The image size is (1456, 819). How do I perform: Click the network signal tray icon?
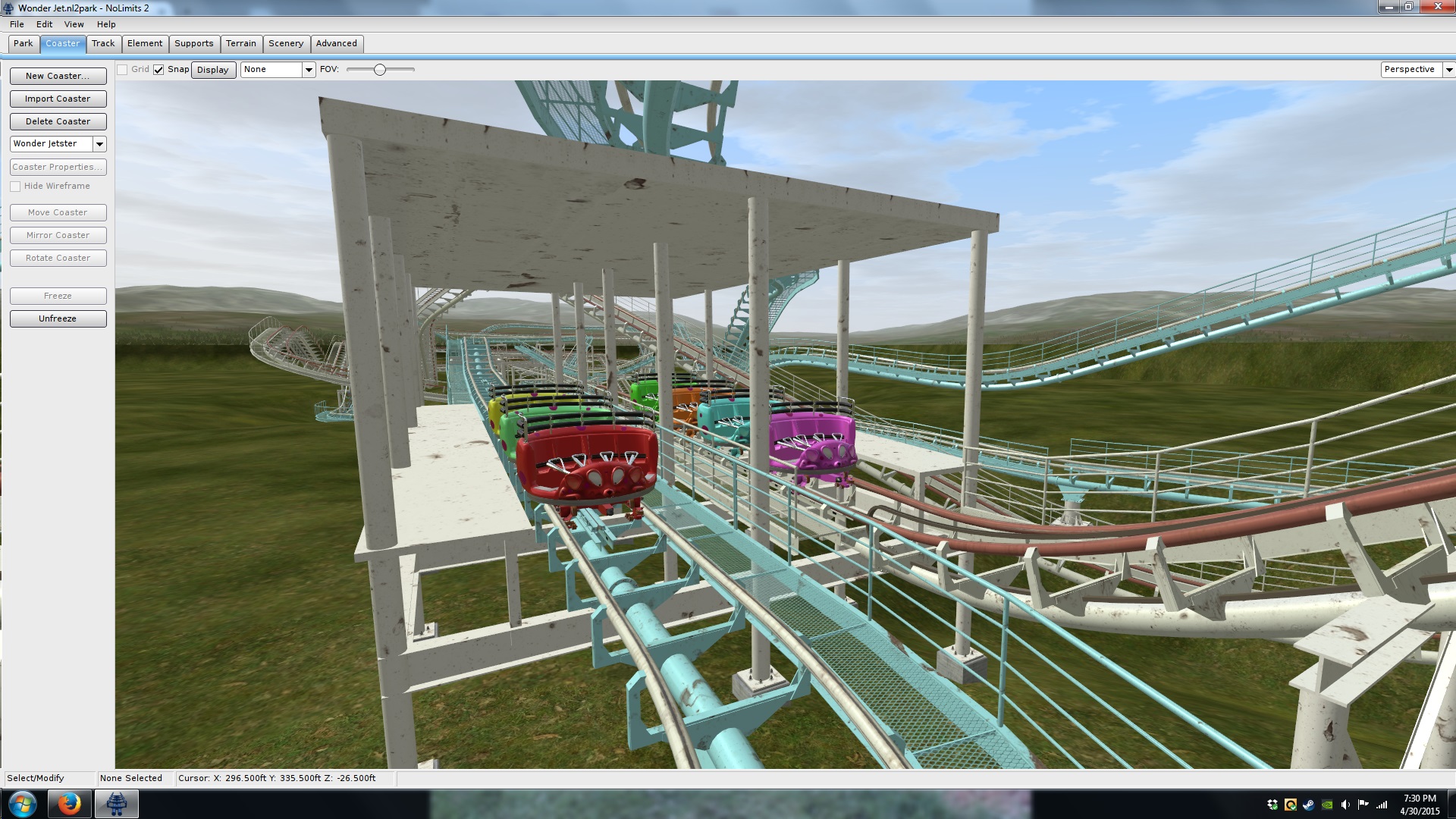1382,805
